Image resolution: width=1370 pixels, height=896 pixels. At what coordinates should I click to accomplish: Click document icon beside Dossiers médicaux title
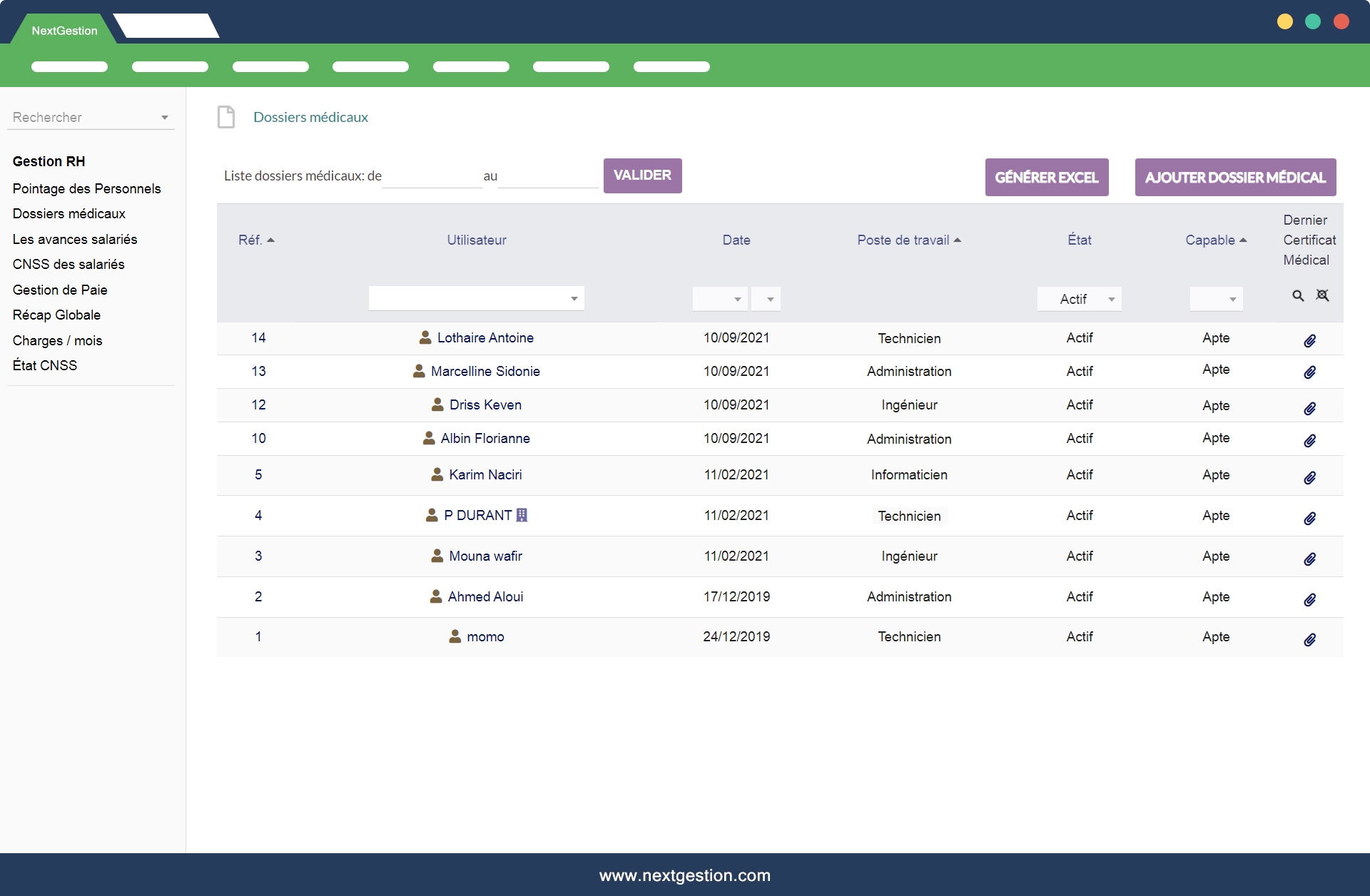coord(226,117)
